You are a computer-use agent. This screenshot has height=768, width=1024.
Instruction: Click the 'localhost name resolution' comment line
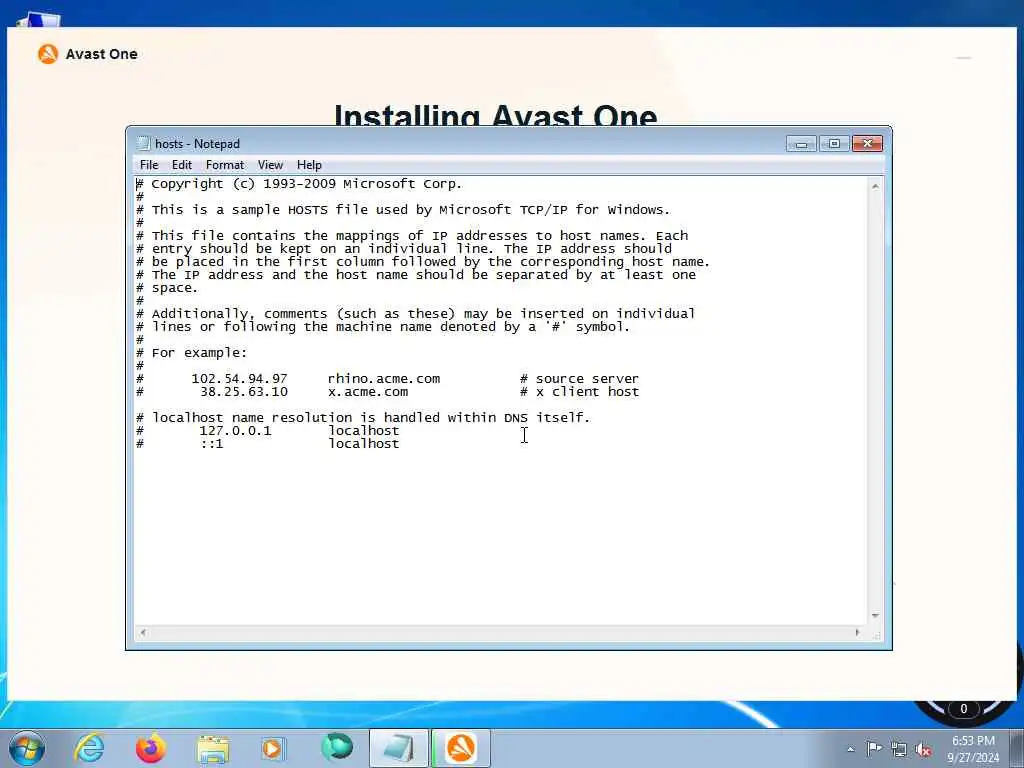pos(363,418)
